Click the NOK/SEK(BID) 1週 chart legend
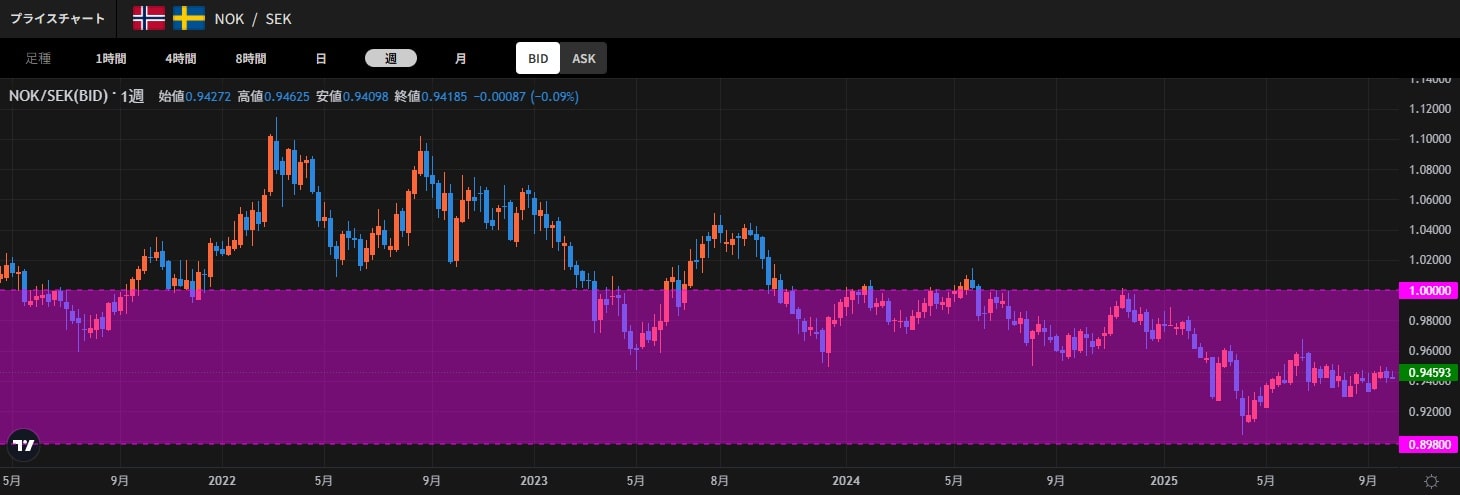The height and width of the screenshot is (495, 1460). 76,96
